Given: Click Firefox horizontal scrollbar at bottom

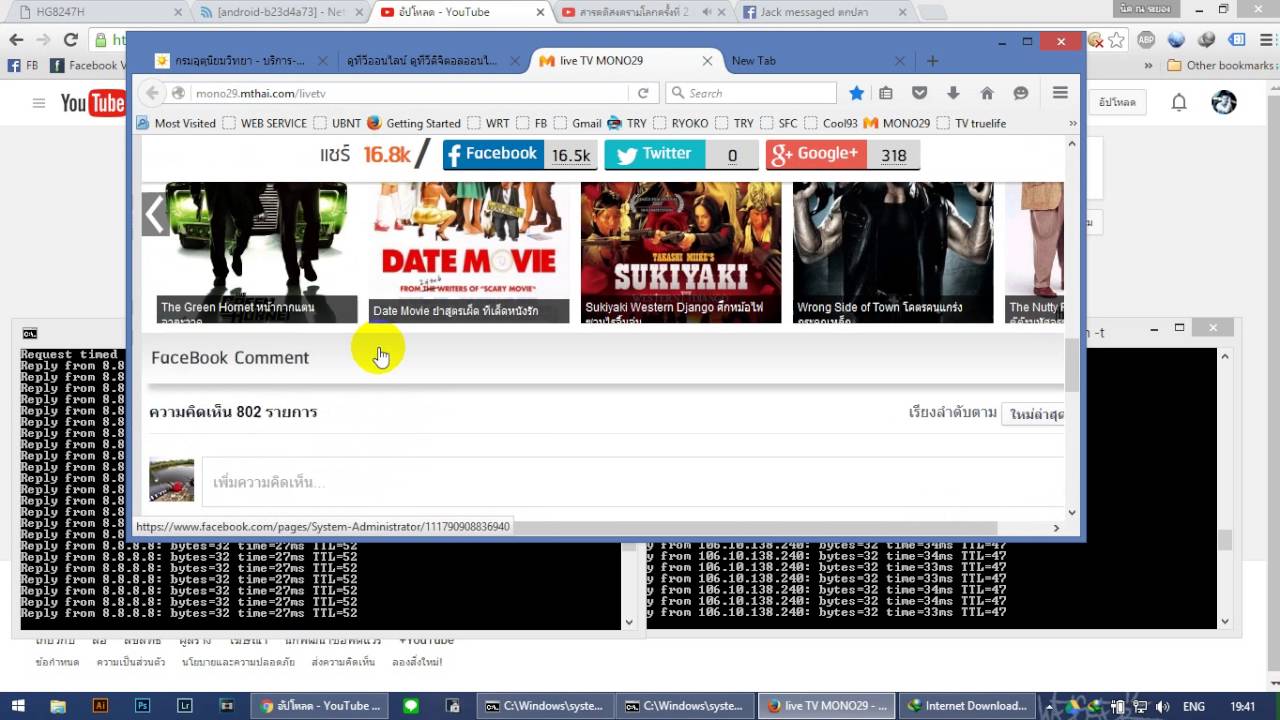Looking at the screenshot, I should click(x=757, y=527).
